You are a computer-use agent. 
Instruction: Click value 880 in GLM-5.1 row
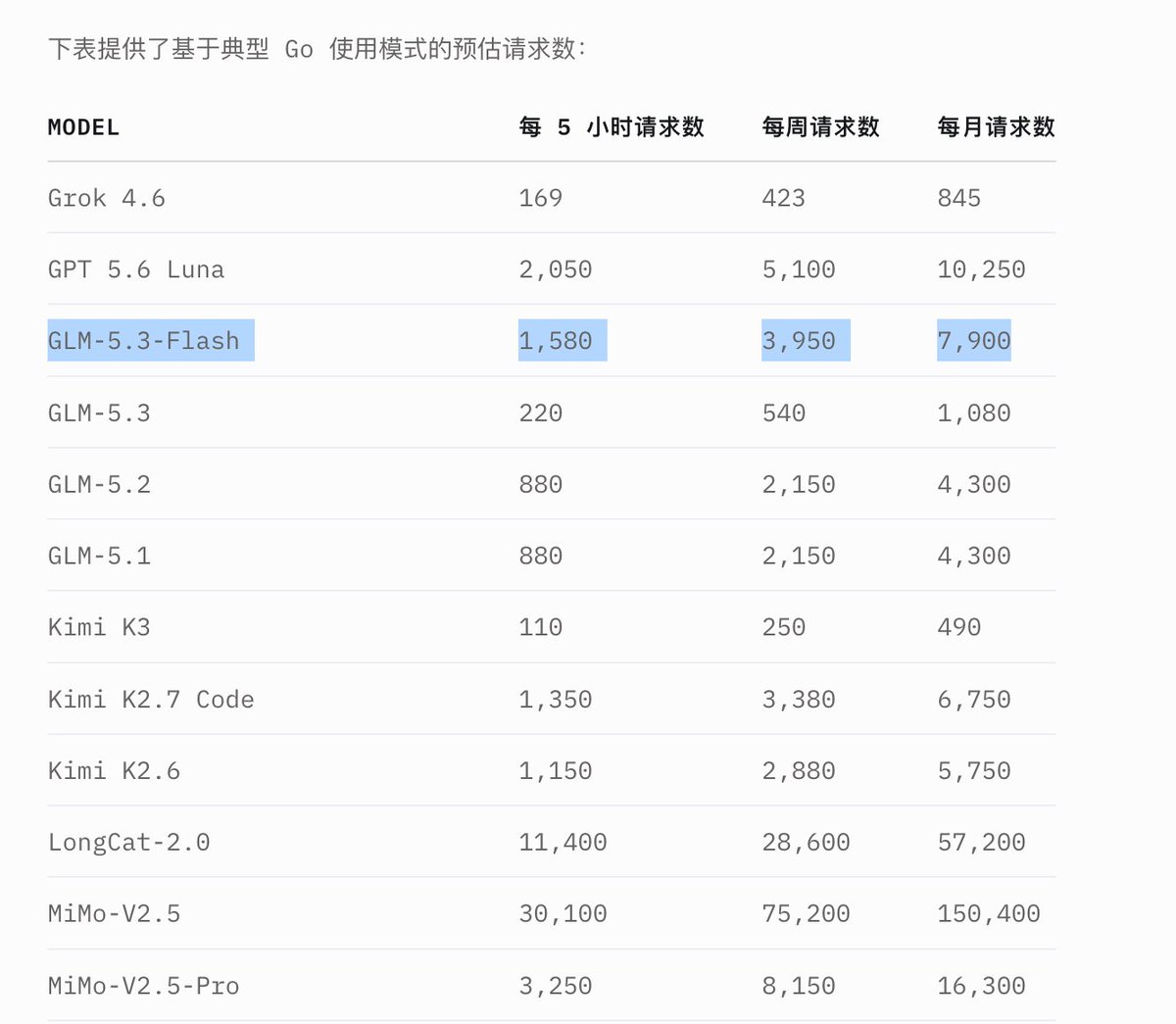[540, 556]
